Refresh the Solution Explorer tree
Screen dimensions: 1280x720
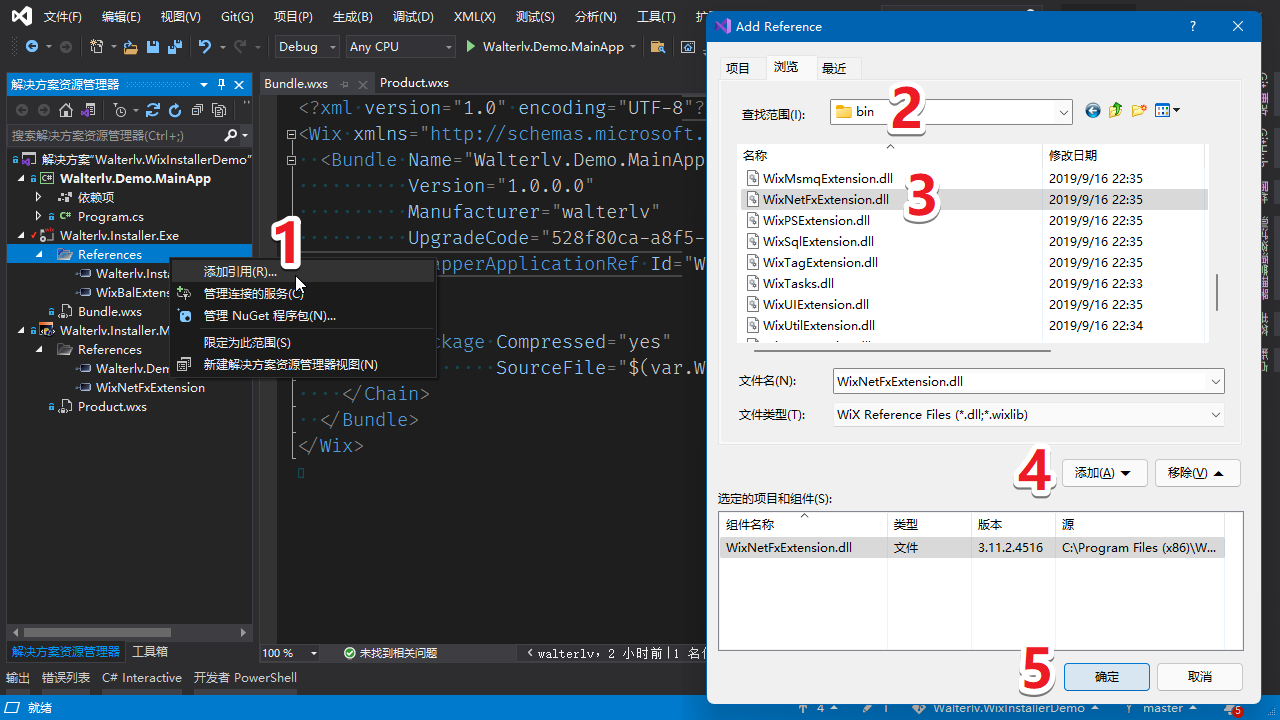(175, 110)
